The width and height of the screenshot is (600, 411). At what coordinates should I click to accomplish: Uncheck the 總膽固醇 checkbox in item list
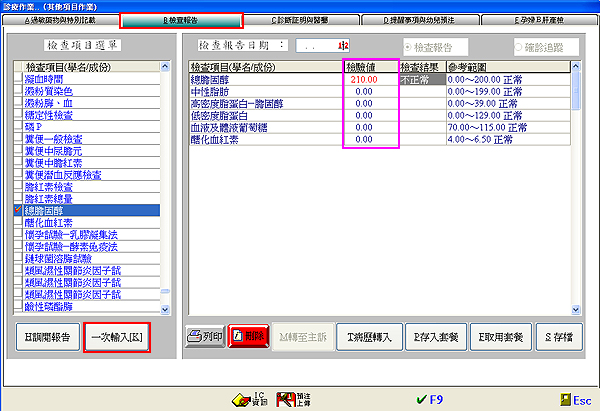click(17, 211)
